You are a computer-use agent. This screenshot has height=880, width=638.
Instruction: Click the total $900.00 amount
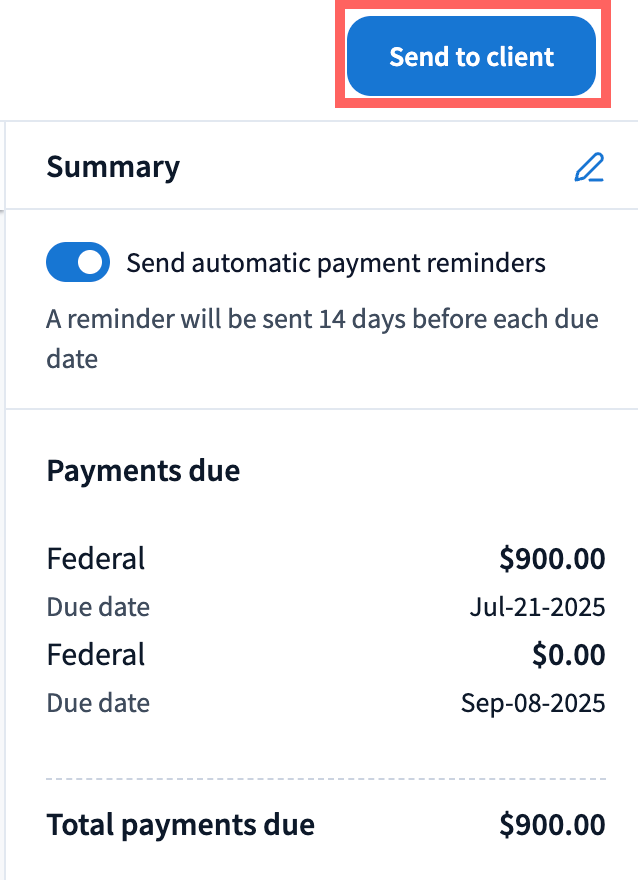pyautogui.click(x=552, y=825)
